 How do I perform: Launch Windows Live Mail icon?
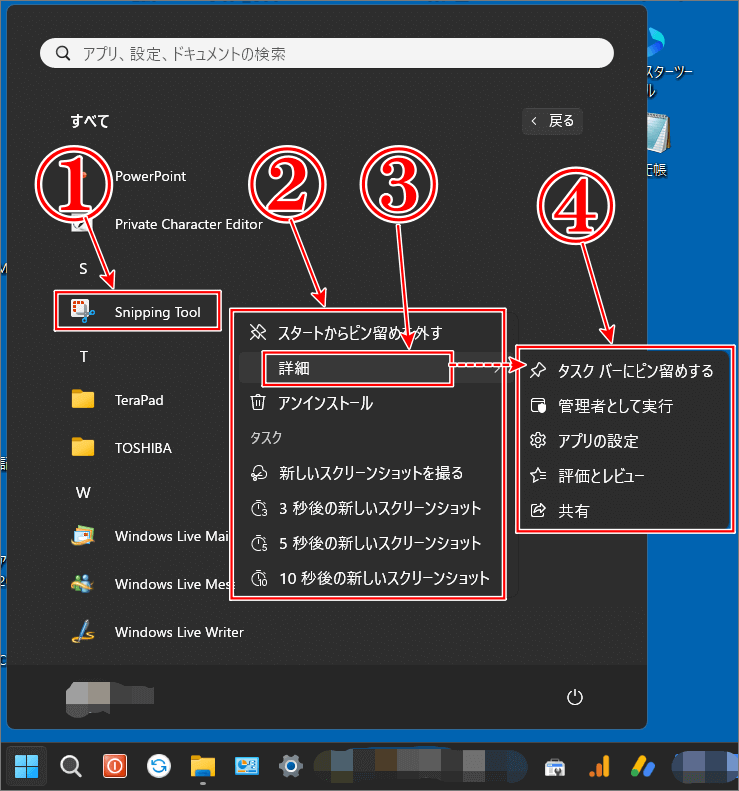[83, 536]
